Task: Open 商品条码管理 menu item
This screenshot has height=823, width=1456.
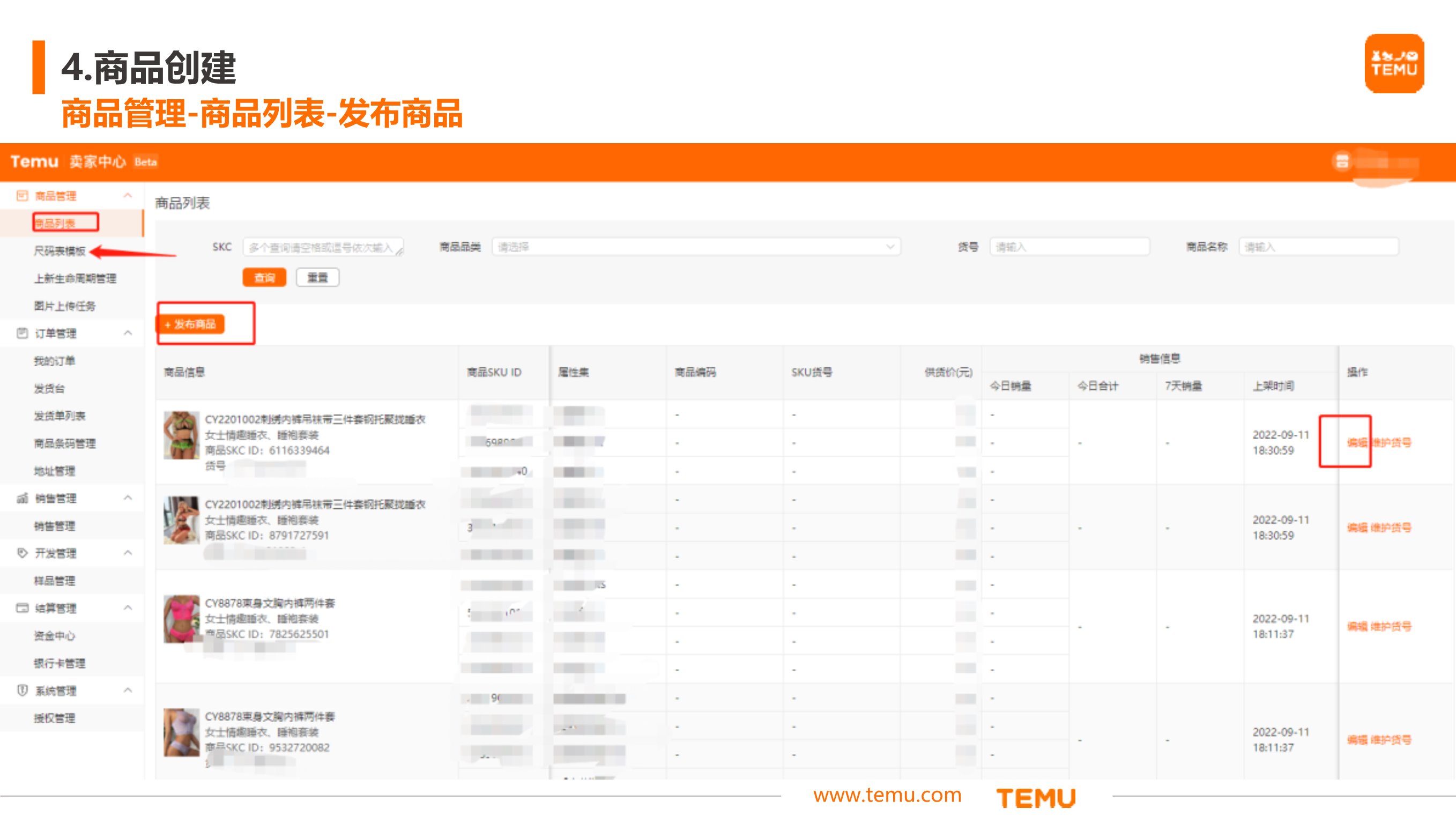Action: 65,443
